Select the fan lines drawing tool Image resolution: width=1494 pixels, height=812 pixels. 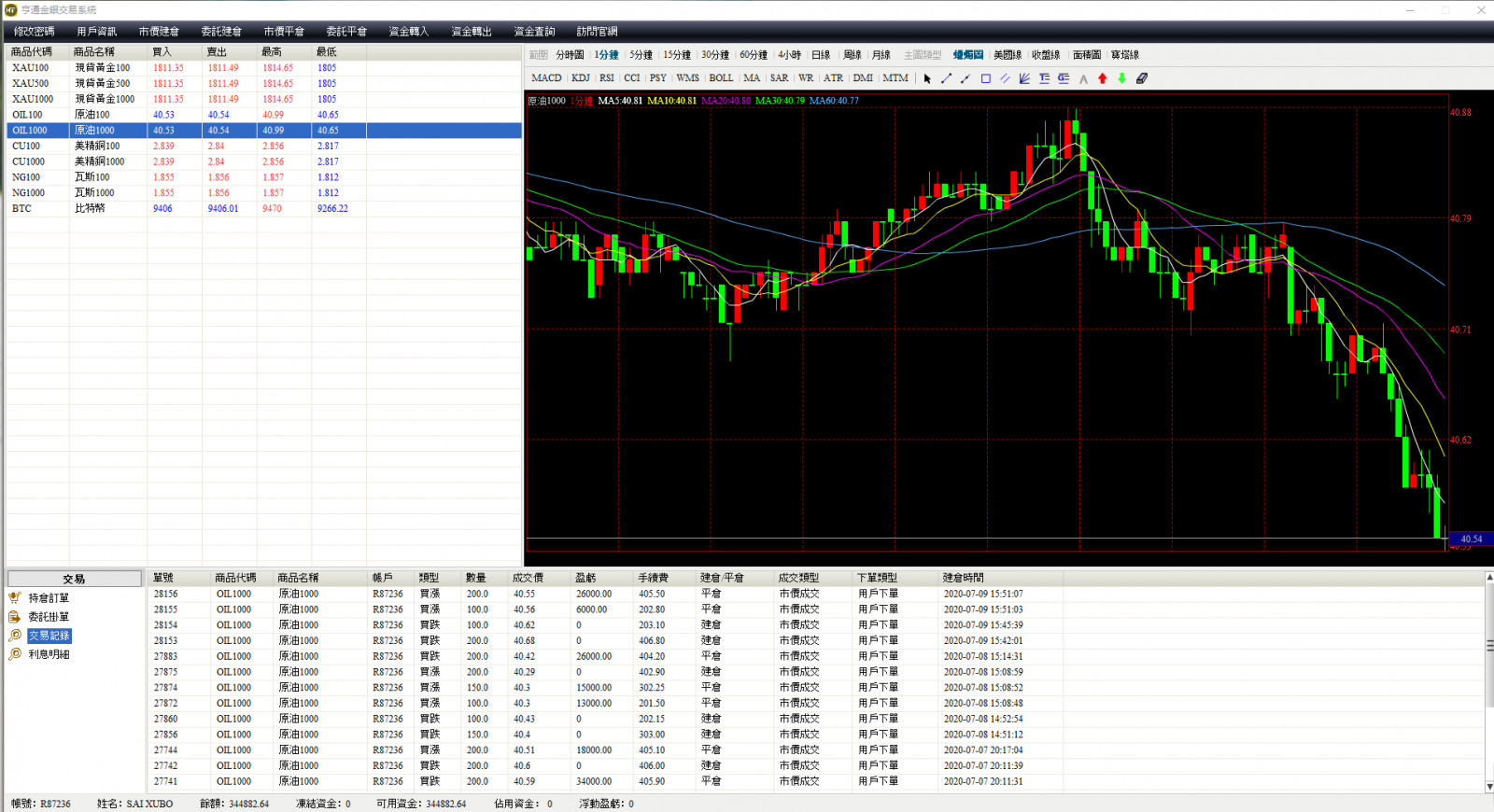(x=1024, y=78)
